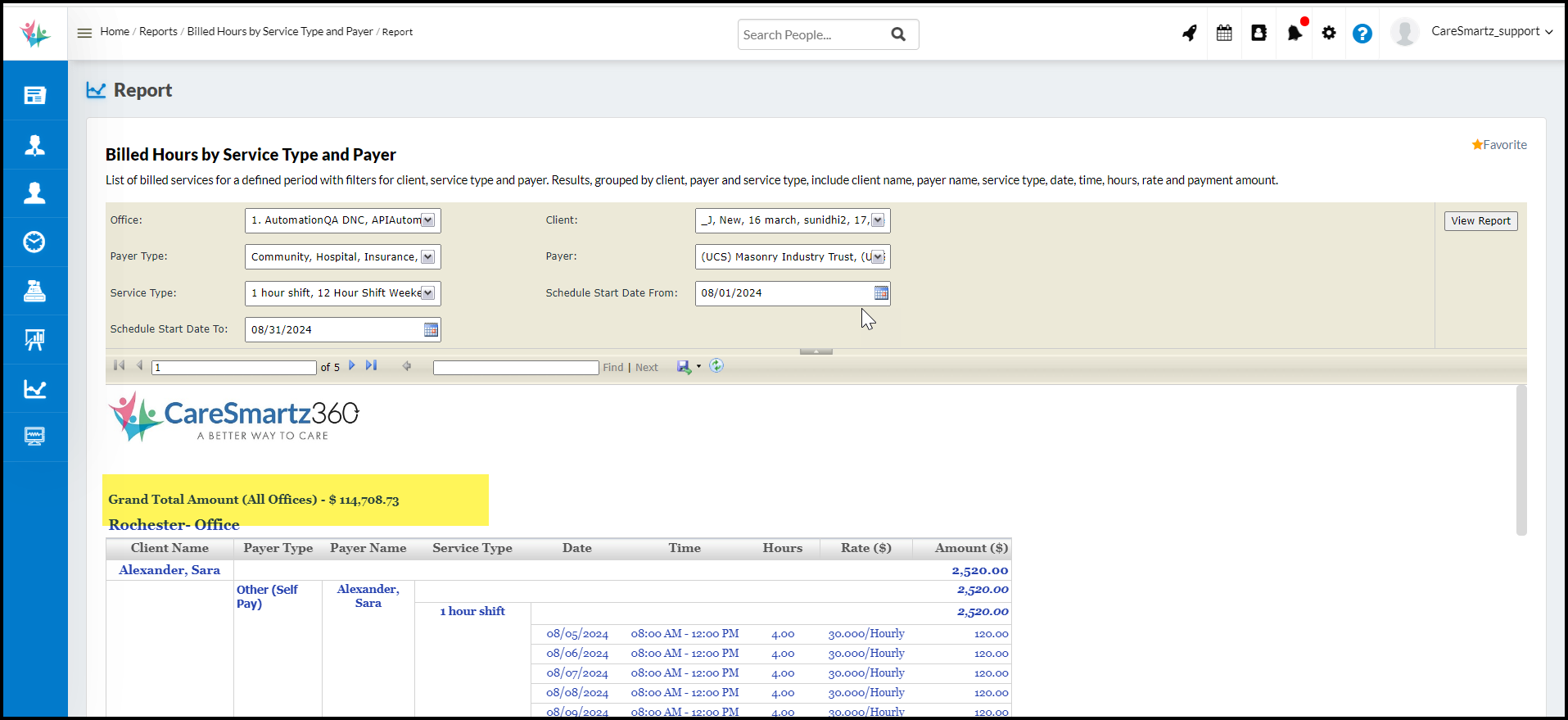
Task: Click the rocket quick-launch icon
Action: (1189, 34)
